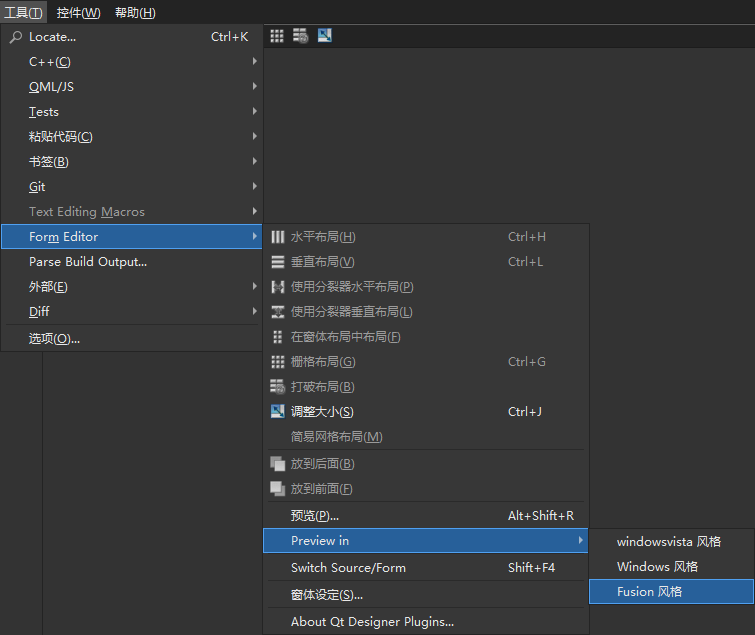
Task: Expand the 书签 submenu arrow
Action: tap(255, 161)
